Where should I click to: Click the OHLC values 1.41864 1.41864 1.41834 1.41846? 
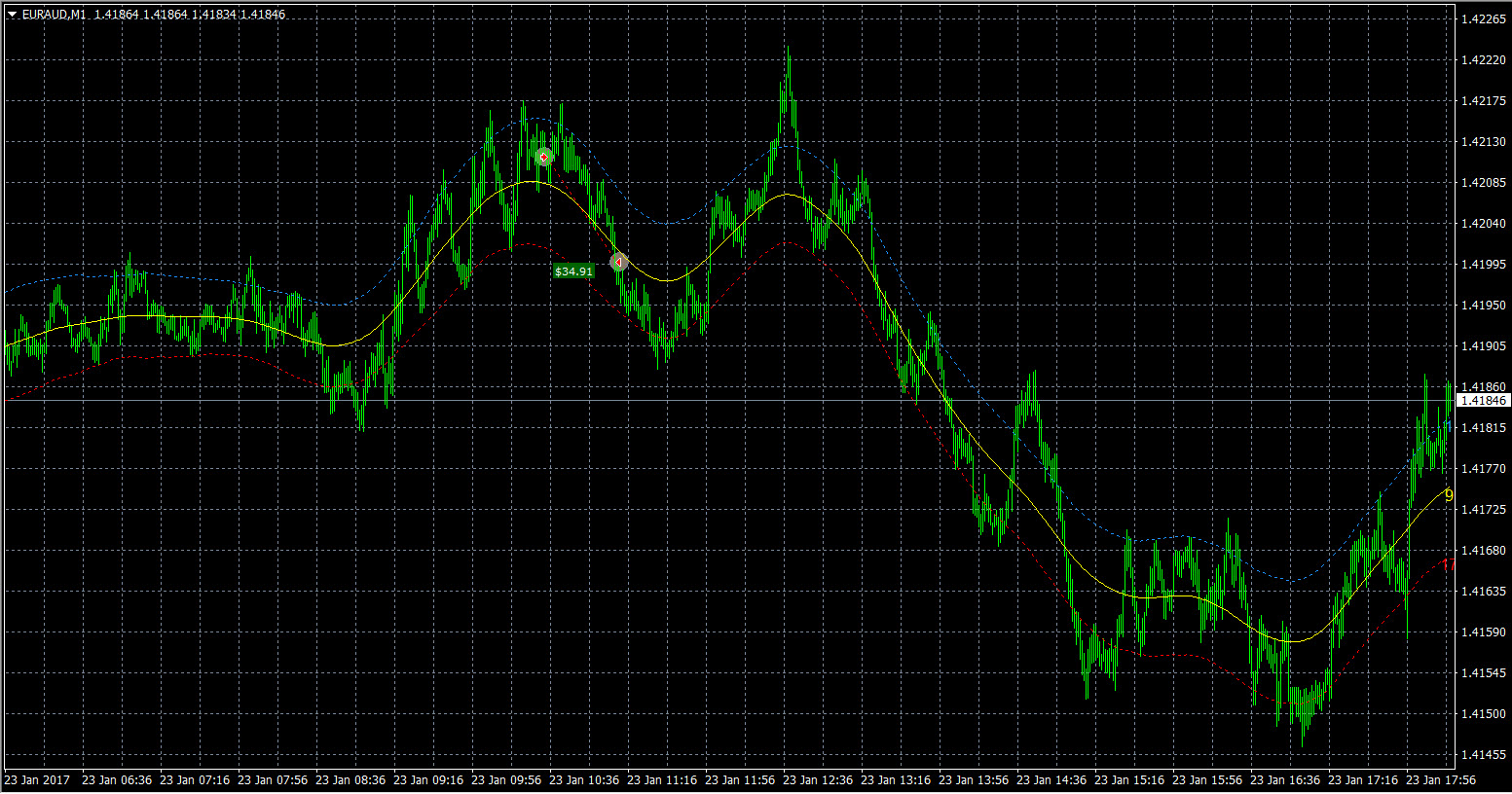click(190, 15)
